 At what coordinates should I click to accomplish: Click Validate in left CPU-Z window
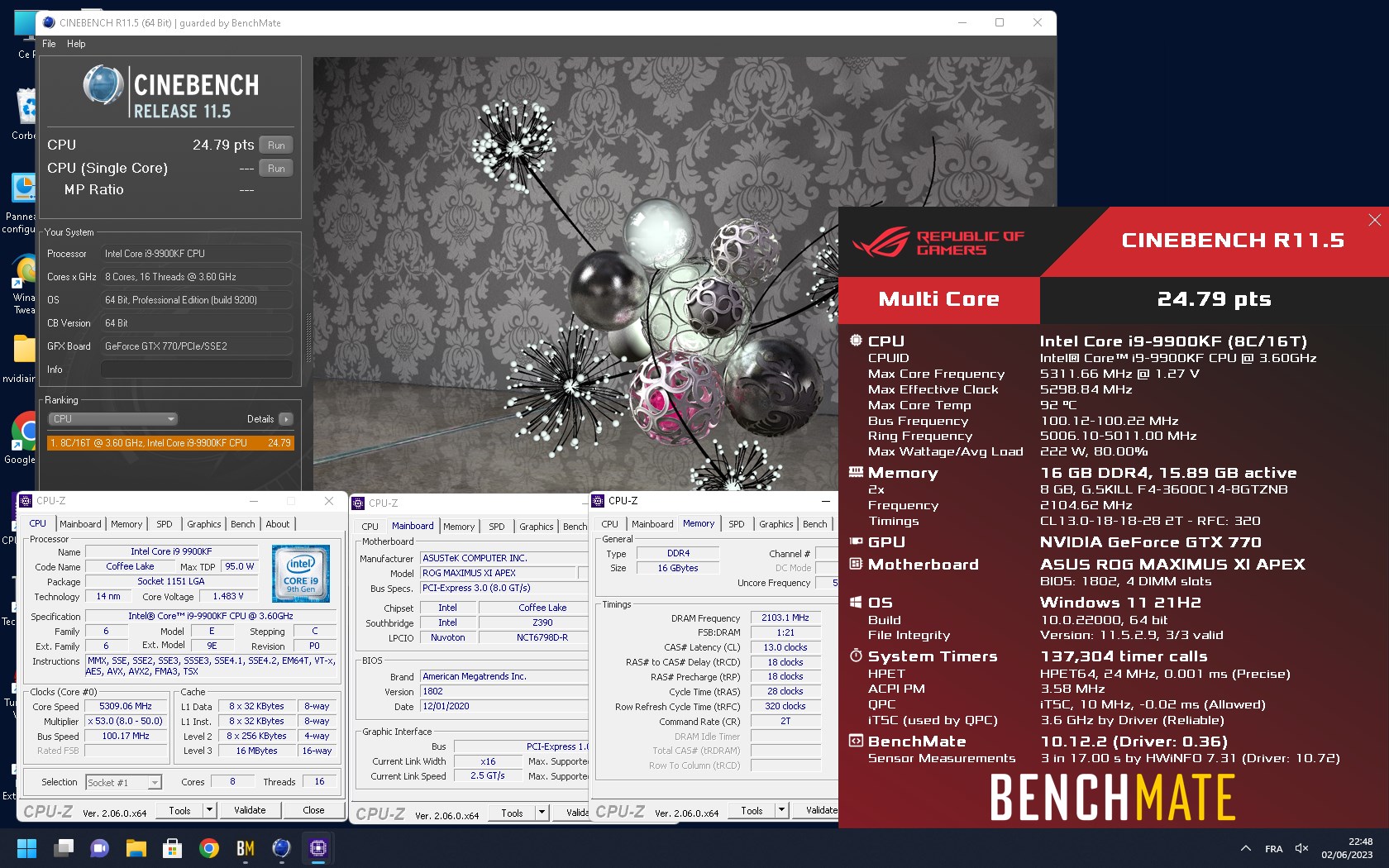pyautogui.click(x=250, y=810)
